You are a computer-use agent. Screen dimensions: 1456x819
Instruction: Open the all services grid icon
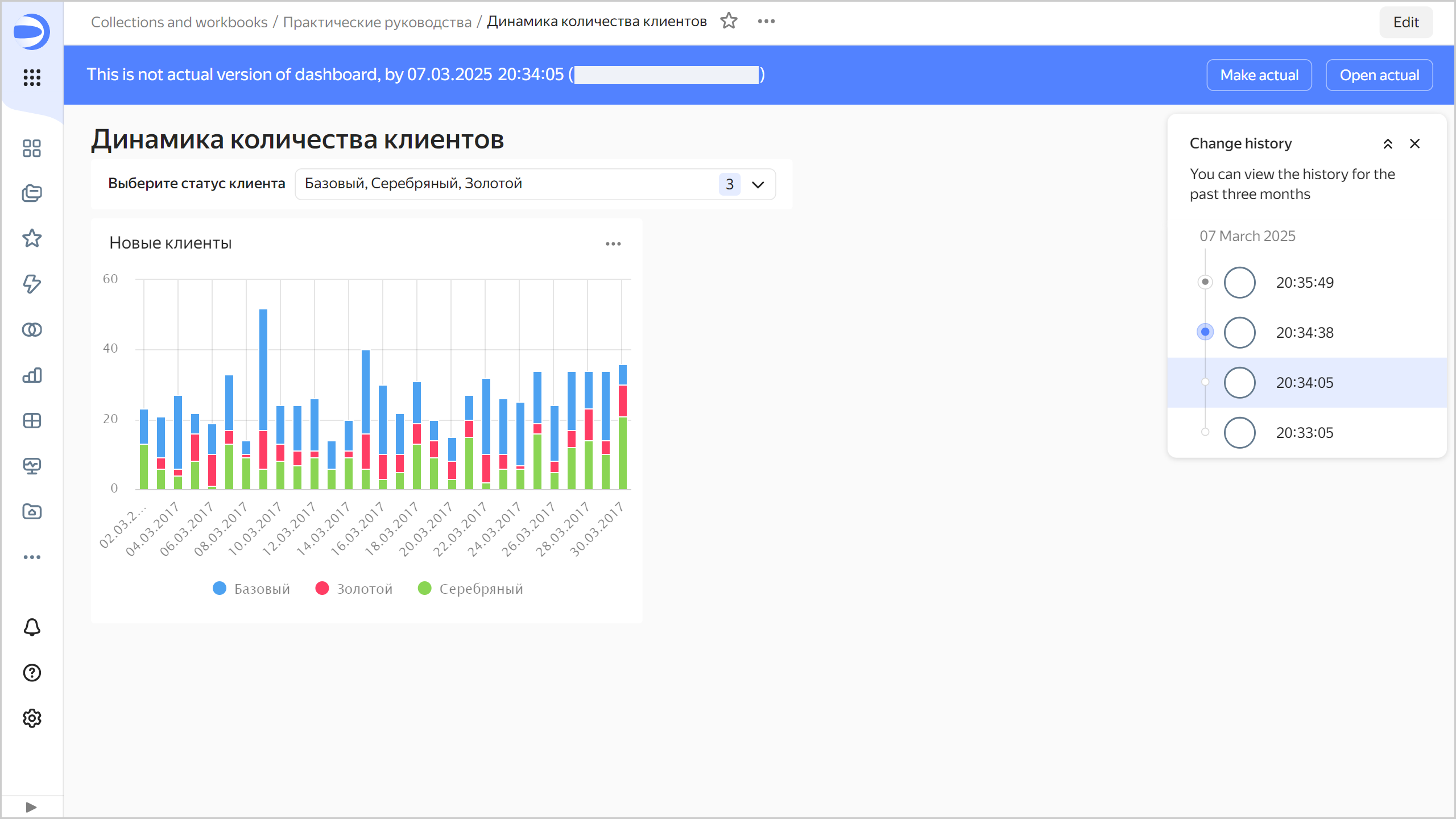[x=32, y=77]
